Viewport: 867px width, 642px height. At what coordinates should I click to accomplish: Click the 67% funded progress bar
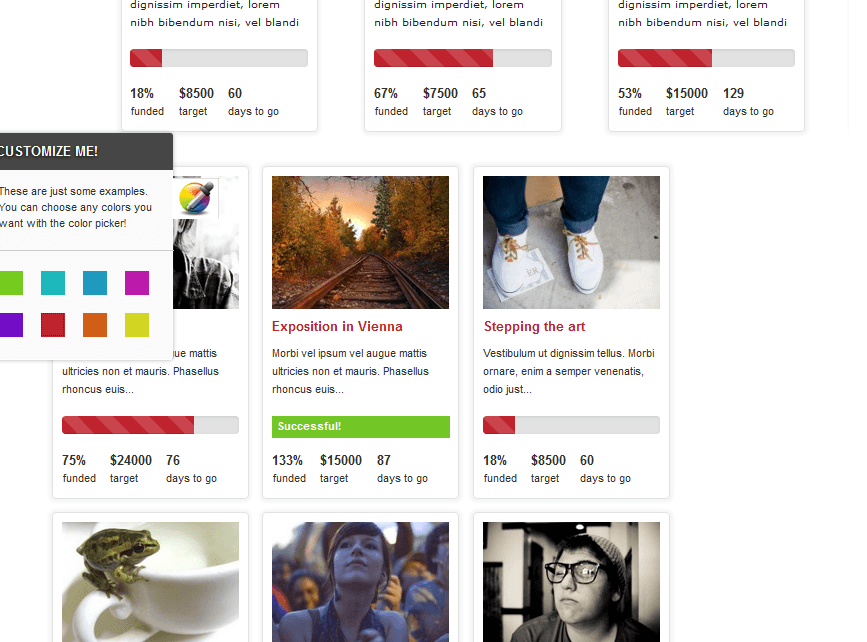(x=463, y=58)
